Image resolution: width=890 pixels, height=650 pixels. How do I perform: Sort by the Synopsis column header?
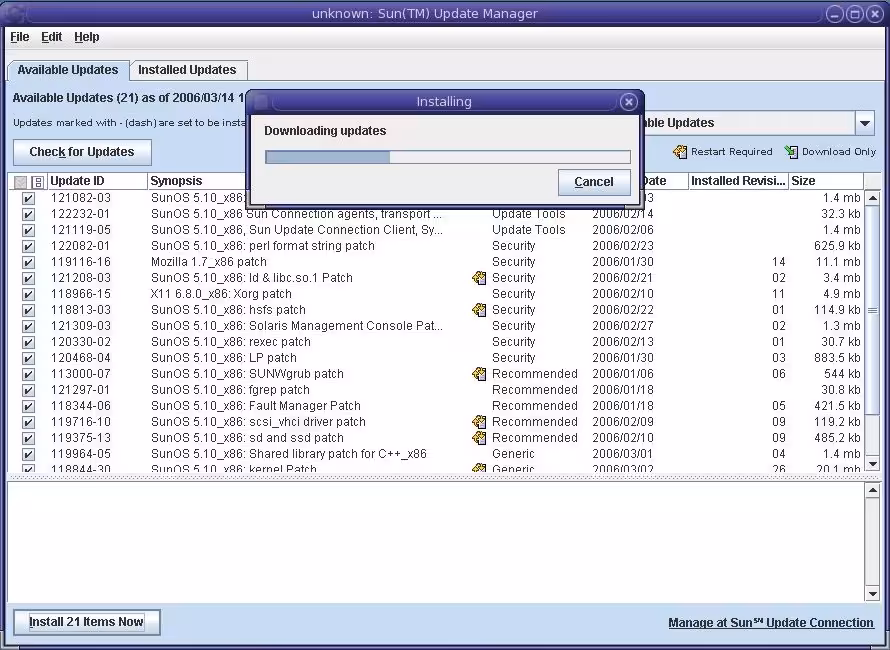(197, 181)
